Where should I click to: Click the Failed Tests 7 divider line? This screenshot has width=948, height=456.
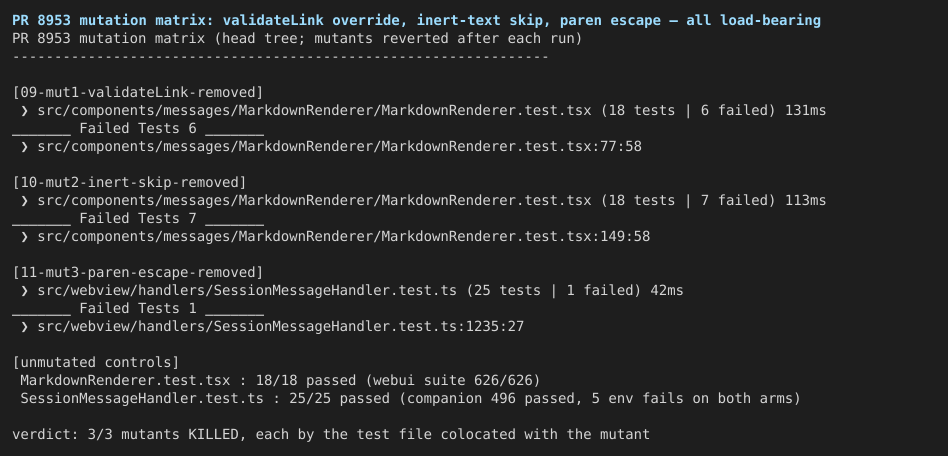pyautogui.click(x=138, y=218)
